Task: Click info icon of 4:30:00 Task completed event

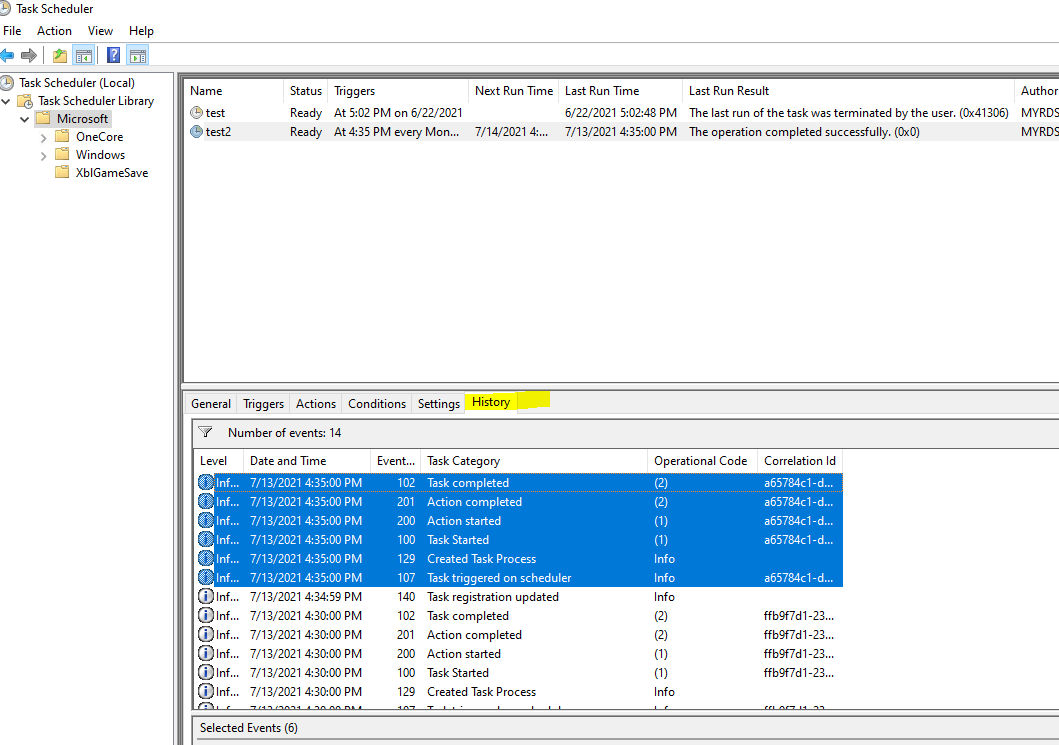Action: coord(205,615)
